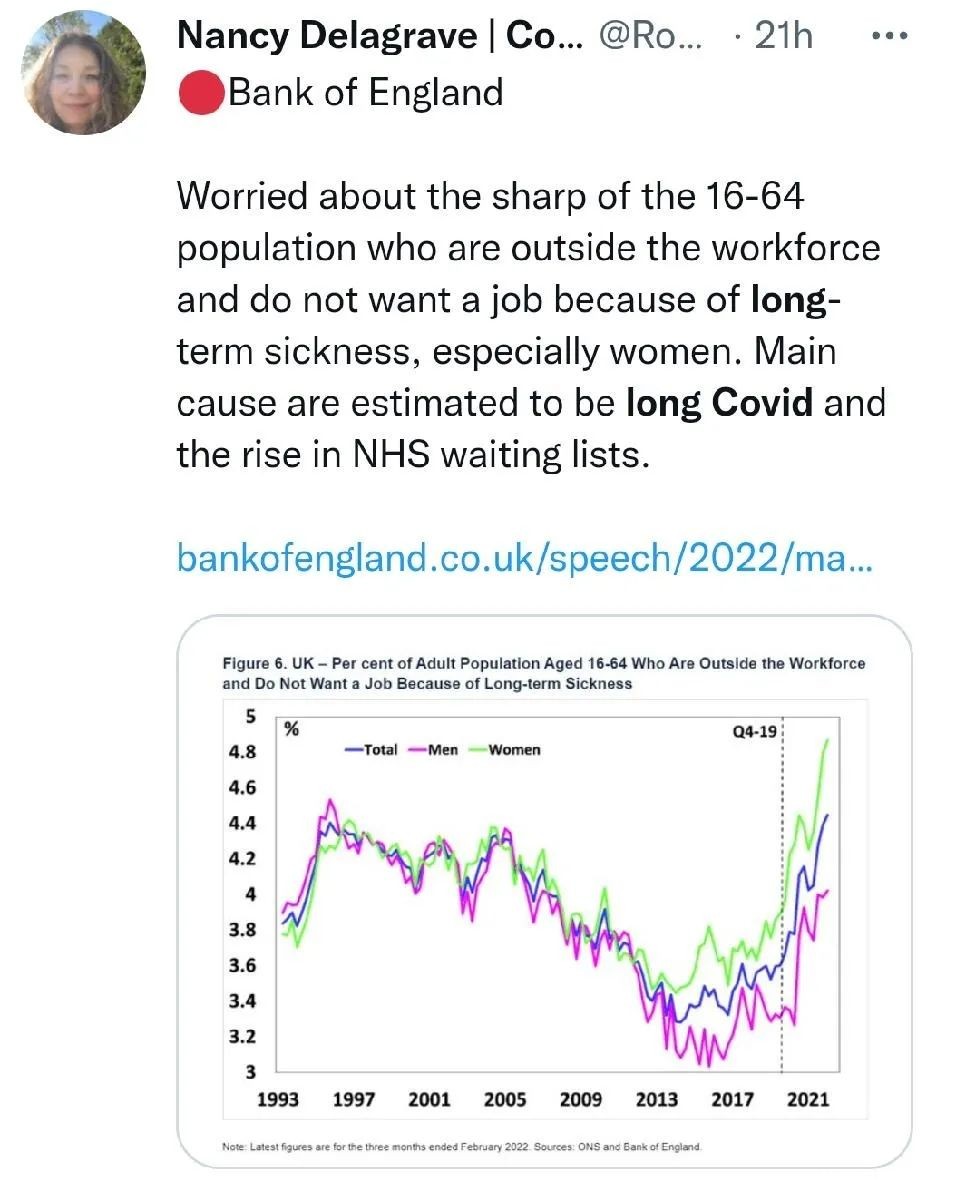Viewport: 956px width, 1192px height.
Task: Click the 2021 x-axis label
Action: point(808,1099)
